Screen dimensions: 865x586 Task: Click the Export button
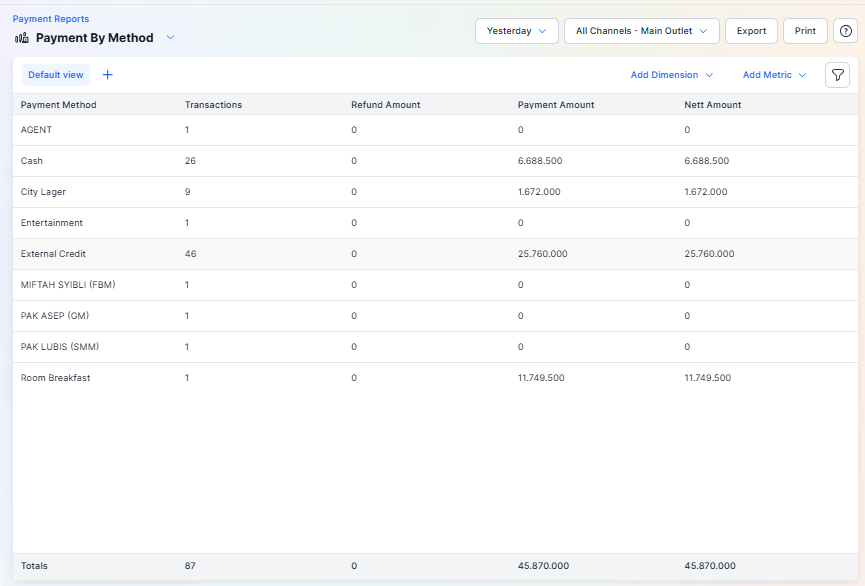[x=751, y=31]
